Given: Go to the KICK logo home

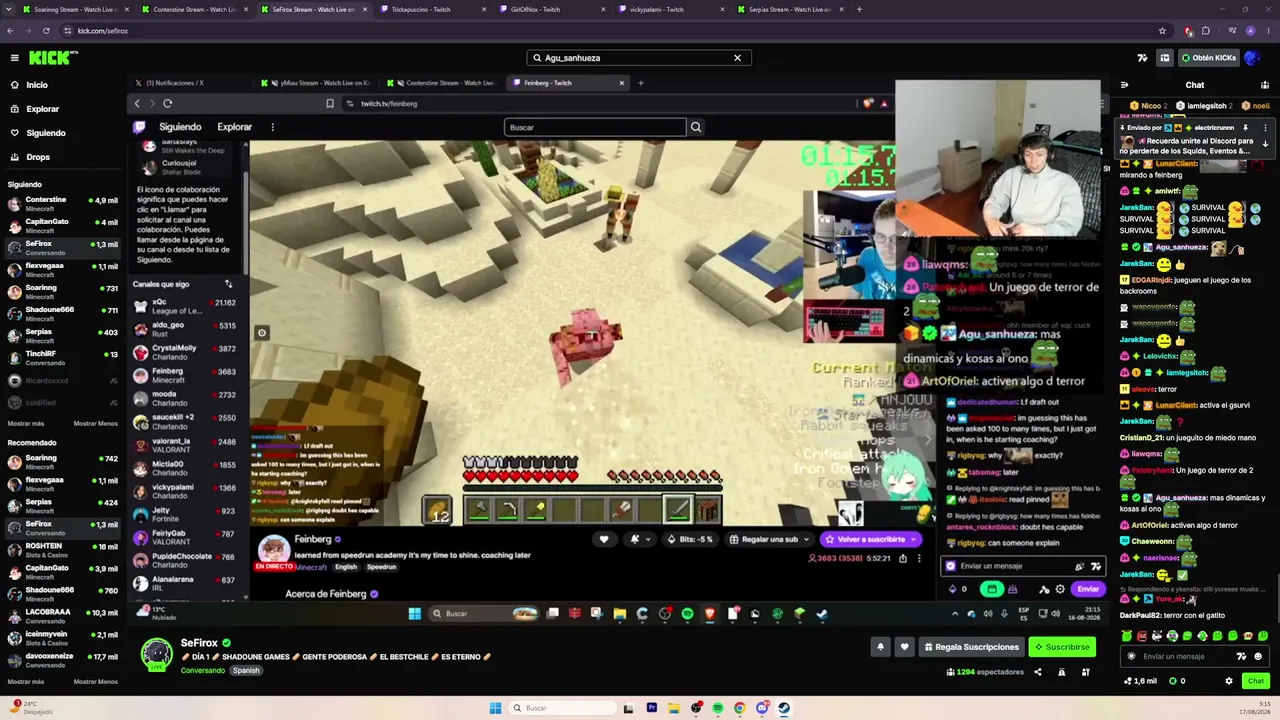Looking at the screenshot, I should pyautogui.click(x=48, y=58).
